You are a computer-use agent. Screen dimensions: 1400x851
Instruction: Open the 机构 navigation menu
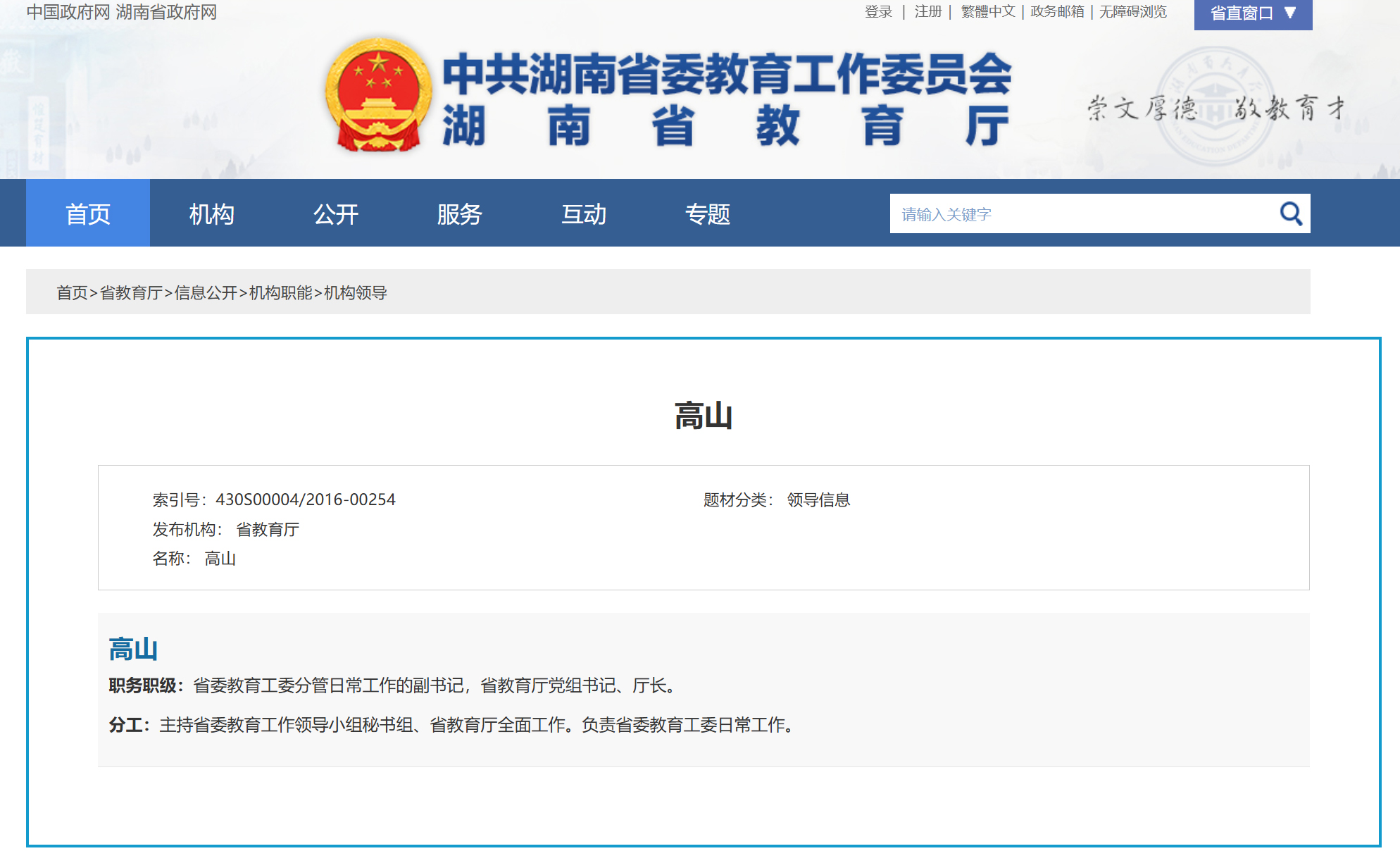pyautogui.click(x=211, y=213)
